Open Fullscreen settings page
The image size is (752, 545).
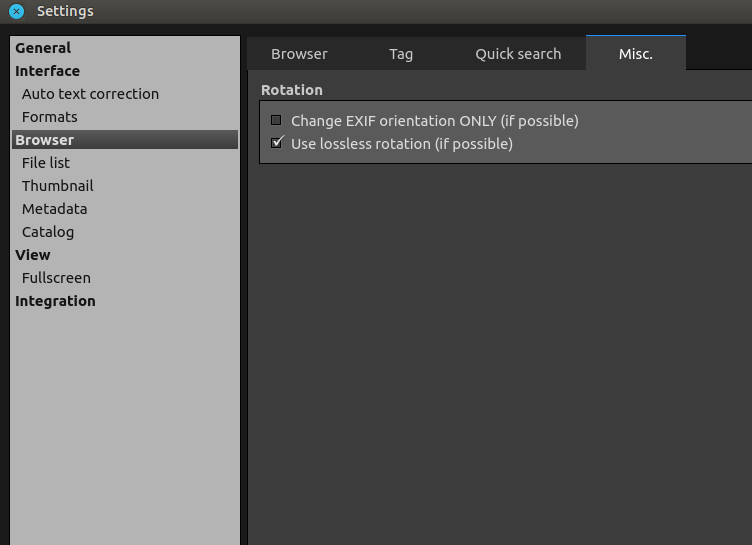[x=56, y=278]
